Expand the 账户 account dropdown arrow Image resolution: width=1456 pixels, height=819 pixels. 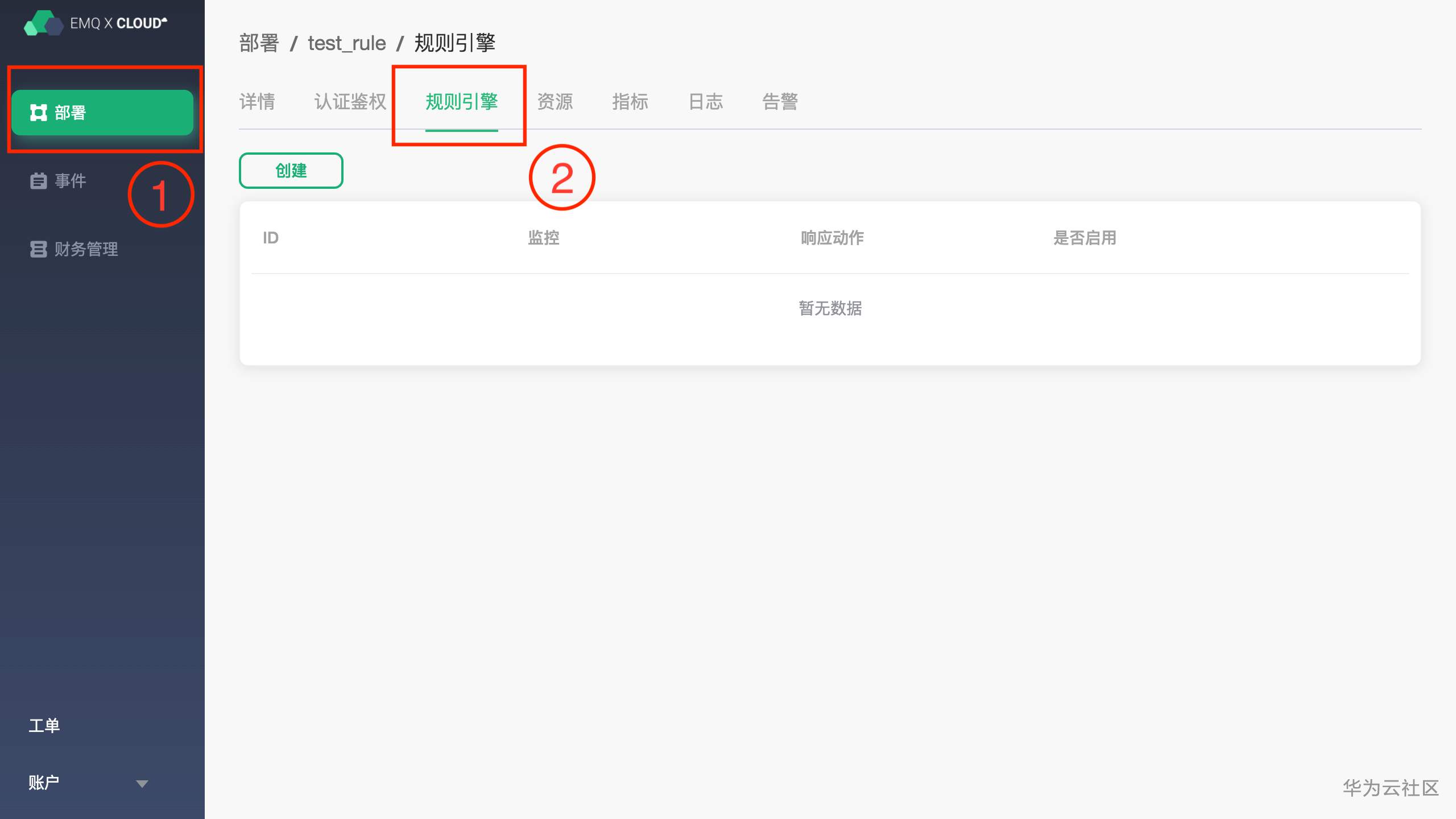point(142,784)
